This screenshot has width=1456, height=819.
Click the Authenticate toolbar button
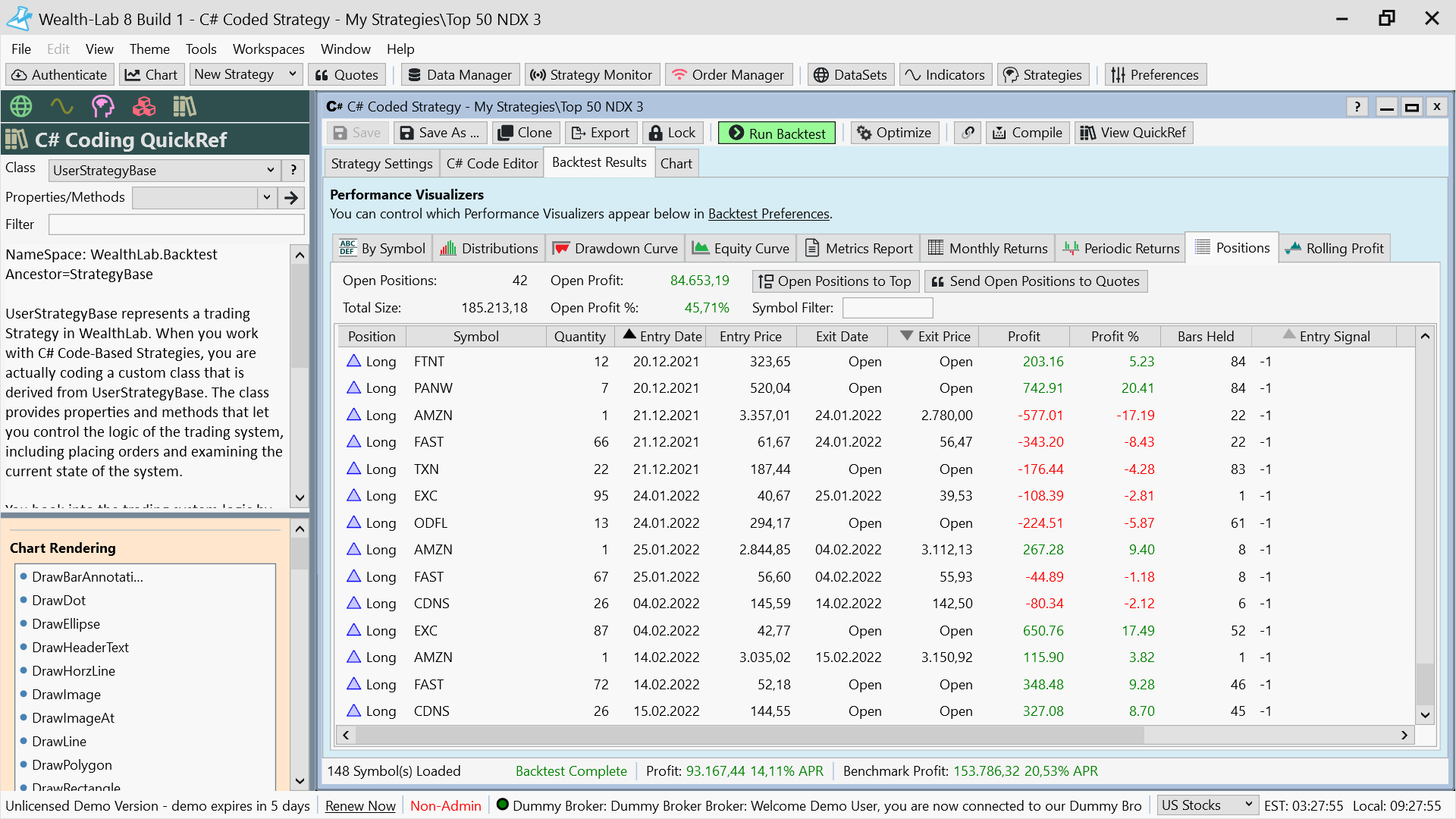[x=60, y=75]
